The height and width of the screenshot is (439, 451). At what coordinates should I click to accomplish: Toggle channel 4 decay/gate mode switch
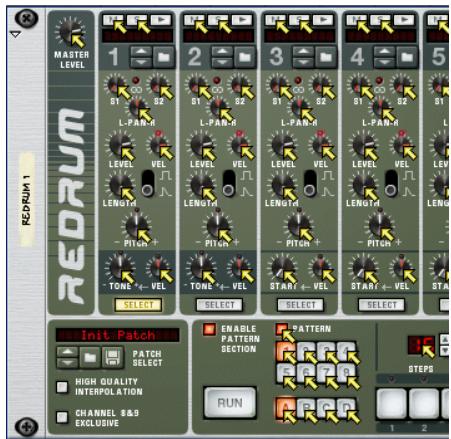391,183
